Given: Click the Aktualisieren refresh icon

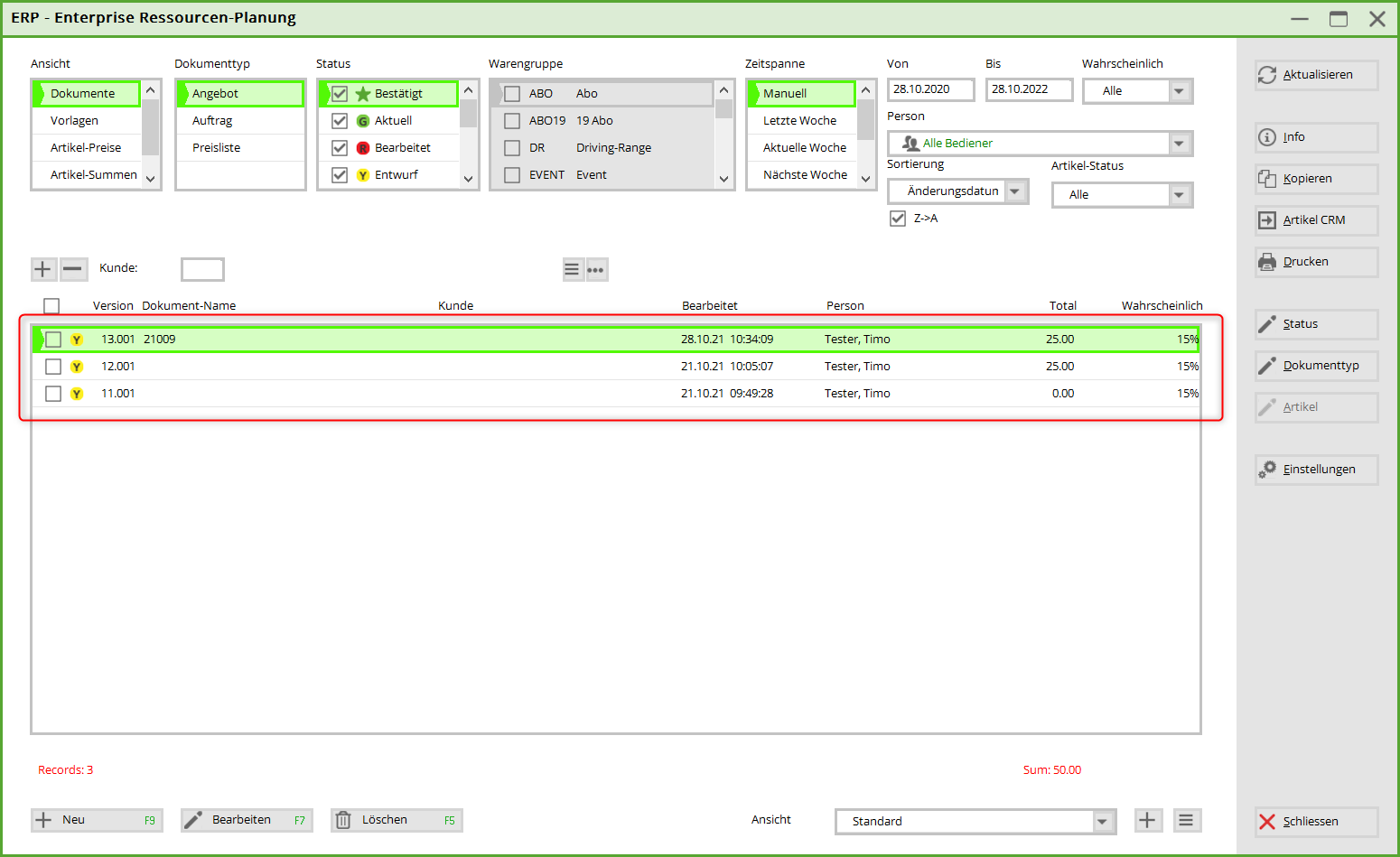Looking at the screenshot, I should [x=1267, y=75].
